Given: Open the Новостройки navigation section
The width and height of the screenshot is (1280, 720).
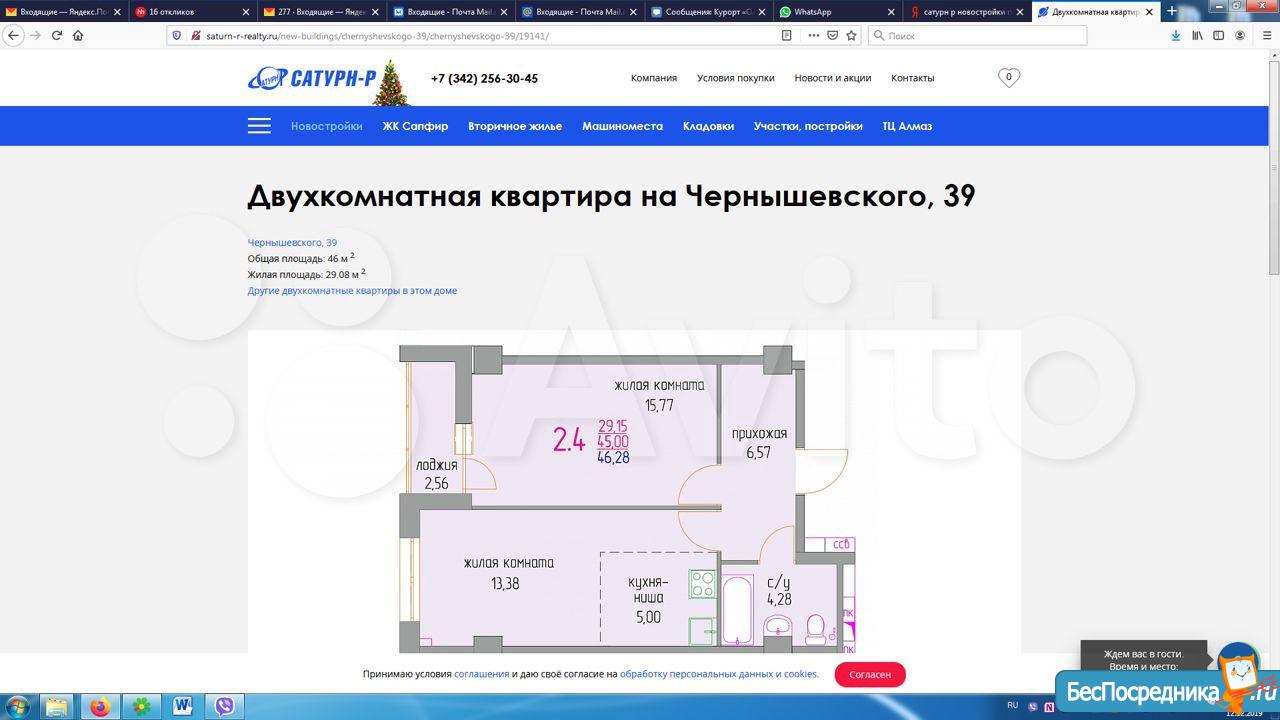Looking at the screenshot, I should [326, 126].
